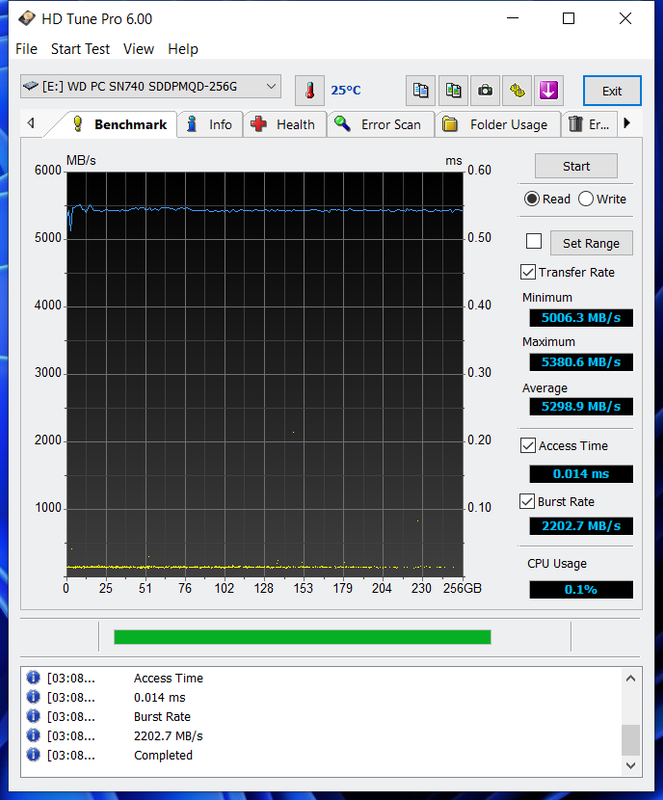The width and height of the screenshot is (663, 800).
Task: Click the Exit button
Action: 612,91
